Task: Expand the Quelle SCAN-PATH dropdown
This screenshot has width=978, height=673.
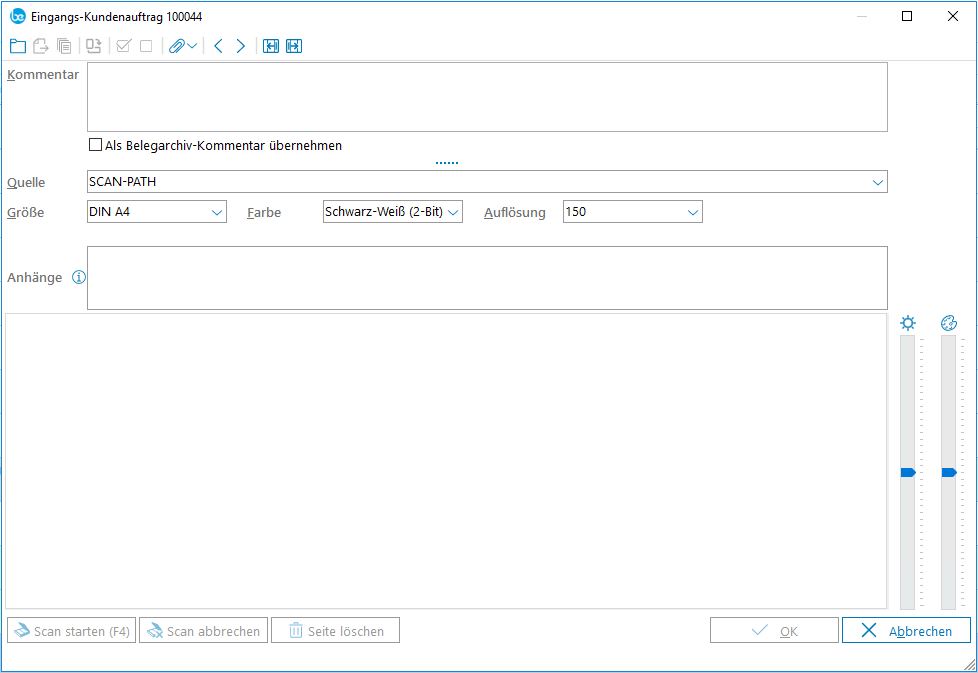Action: (877, 182)
